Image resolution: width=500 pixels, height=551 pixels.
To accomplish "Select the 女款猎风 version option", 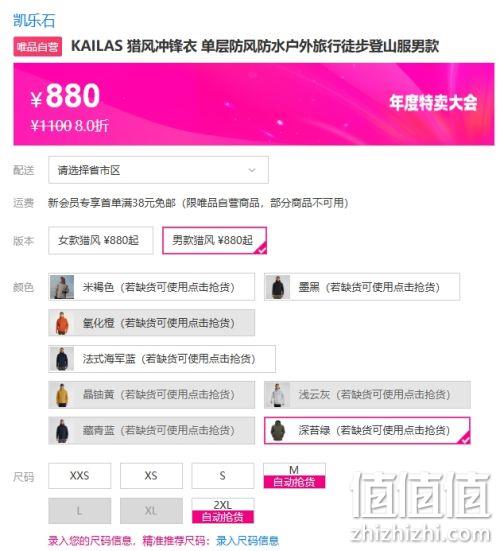I will [101, 241].
